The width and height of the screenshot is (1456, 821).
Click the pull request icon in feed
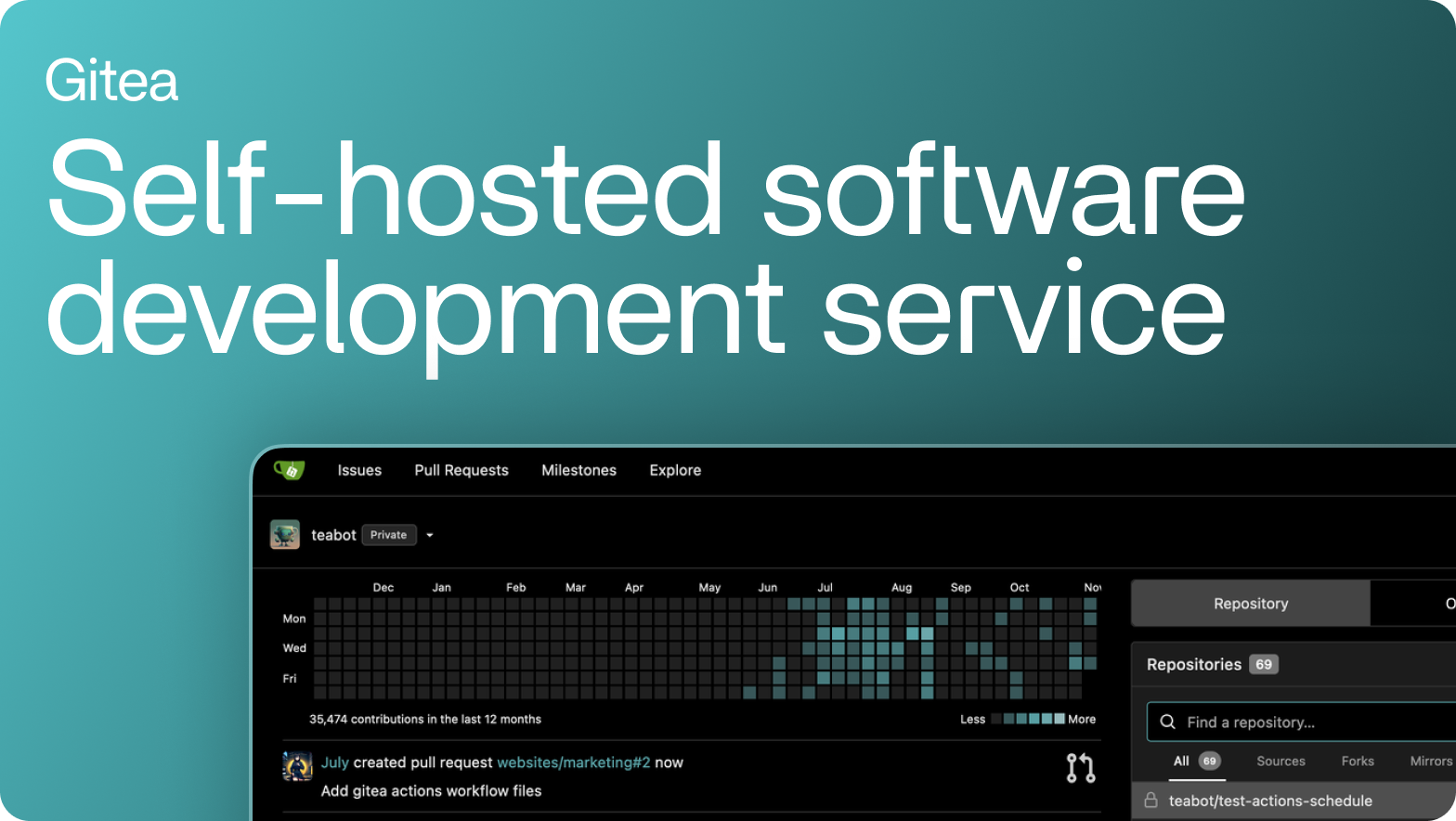point(1080,768)
